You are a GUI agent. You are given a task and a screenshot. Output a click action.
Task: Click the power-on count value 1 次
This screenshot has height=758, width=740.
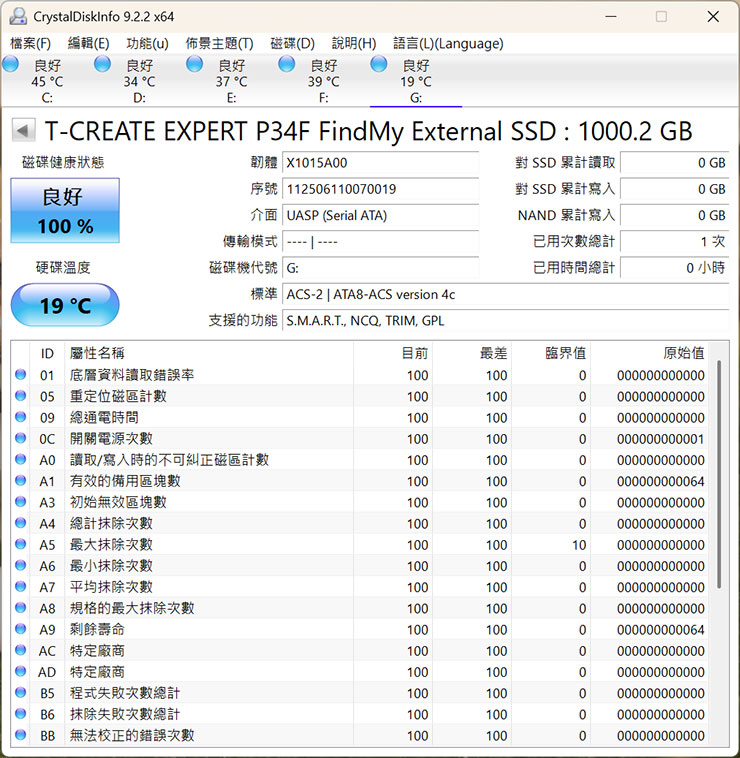(675, 241)
